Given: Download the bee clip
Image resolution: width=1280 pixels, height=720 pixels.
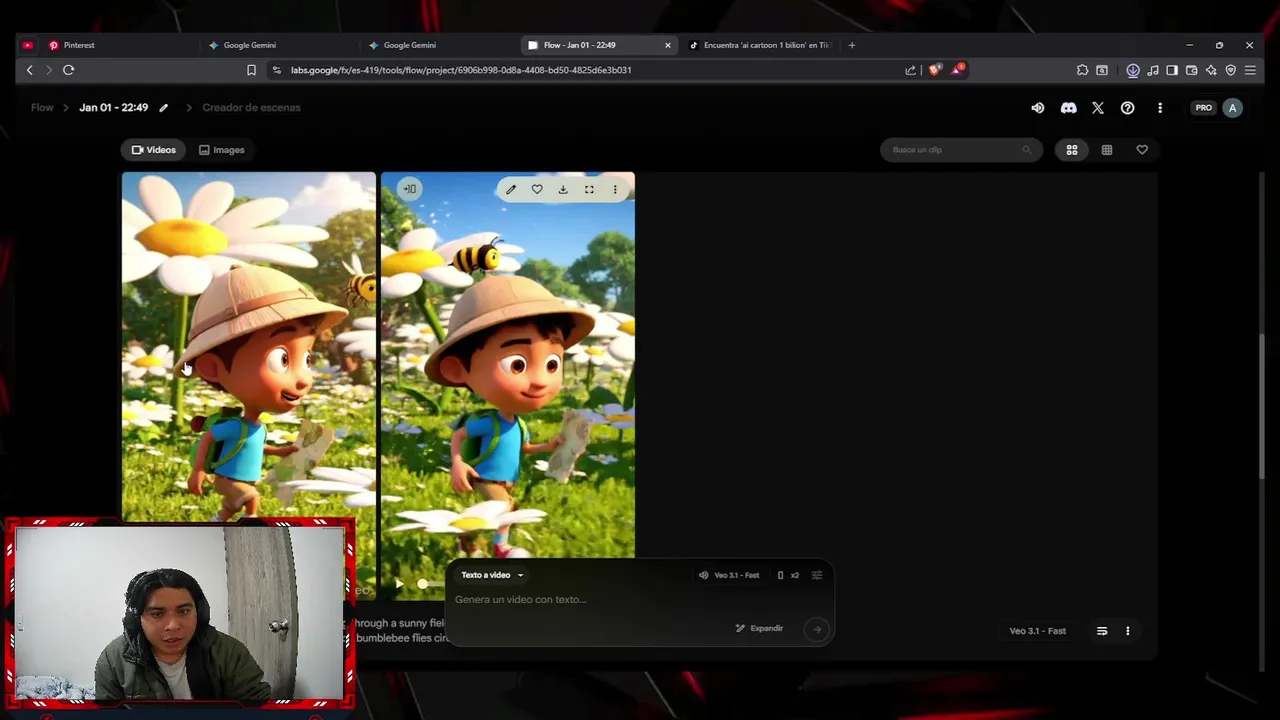Looking at the screenshot, I should pyautogui.click(x=563, y=189).
